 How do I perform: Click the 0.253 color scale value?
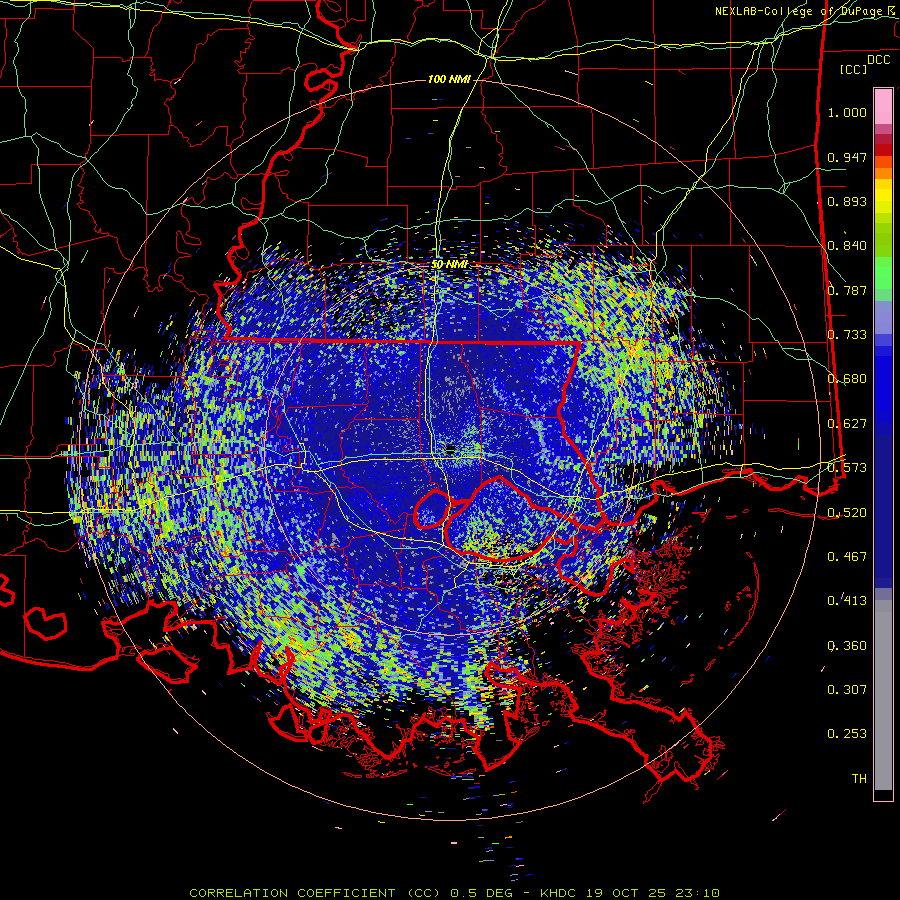click(x=847, y=734)
